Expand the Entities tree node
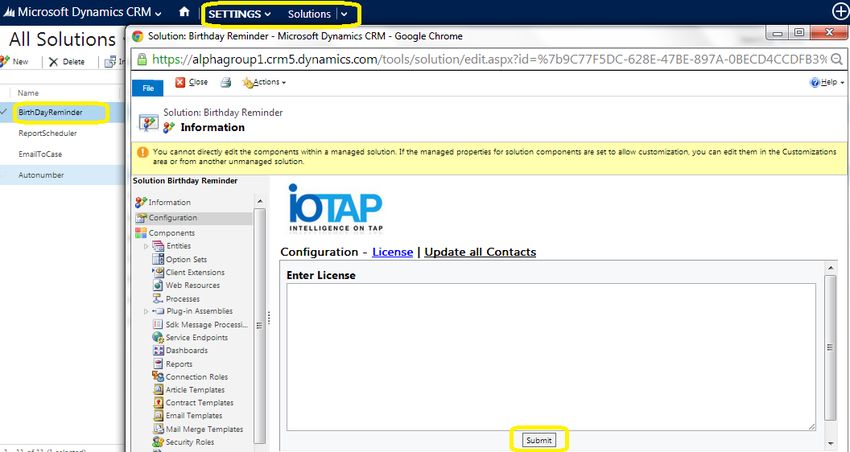Screen dimensions: 850x452 coord(146,246)
